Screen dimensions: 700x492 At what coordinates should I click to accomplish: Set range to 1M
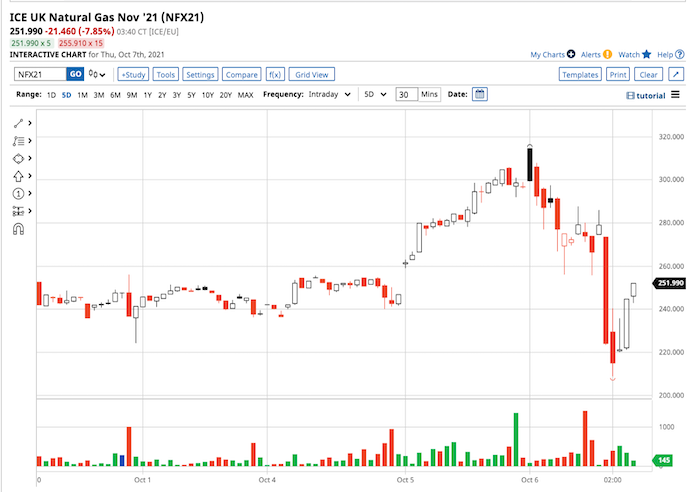pyautogui.click(x=82, y=94)
